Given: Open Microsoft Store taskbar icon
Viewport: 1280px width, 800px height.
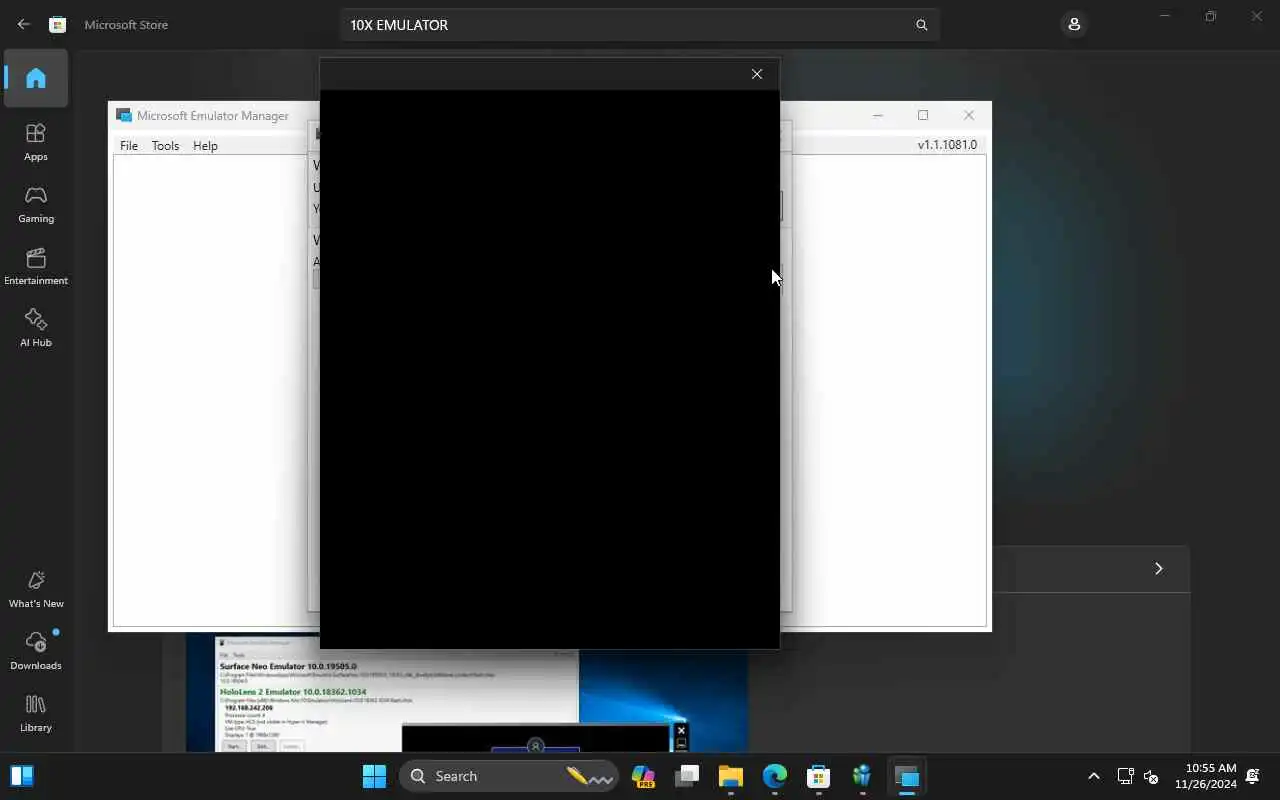Looking at the screenshot, I should (x=819, y=776).
